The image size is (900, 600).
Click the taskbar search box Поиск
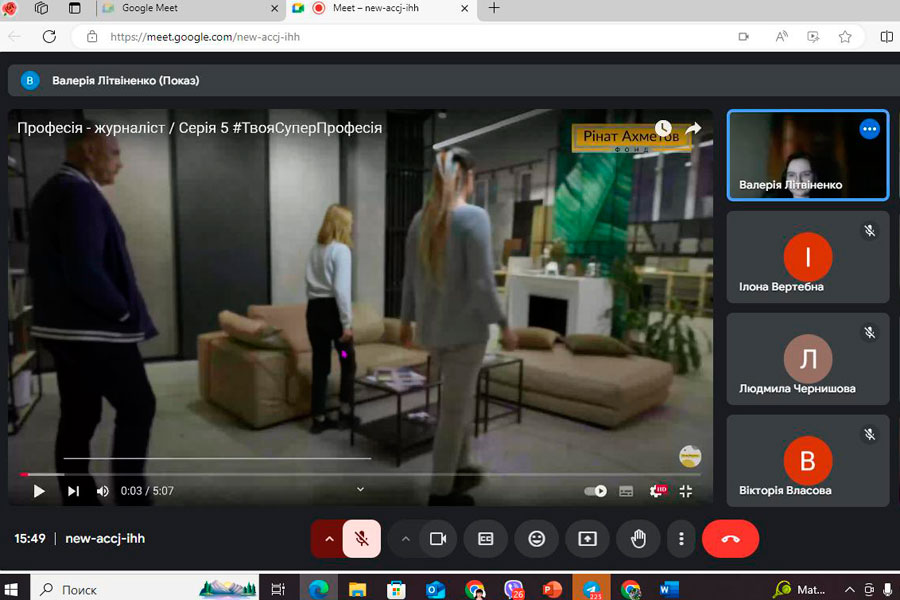point(143,589)
